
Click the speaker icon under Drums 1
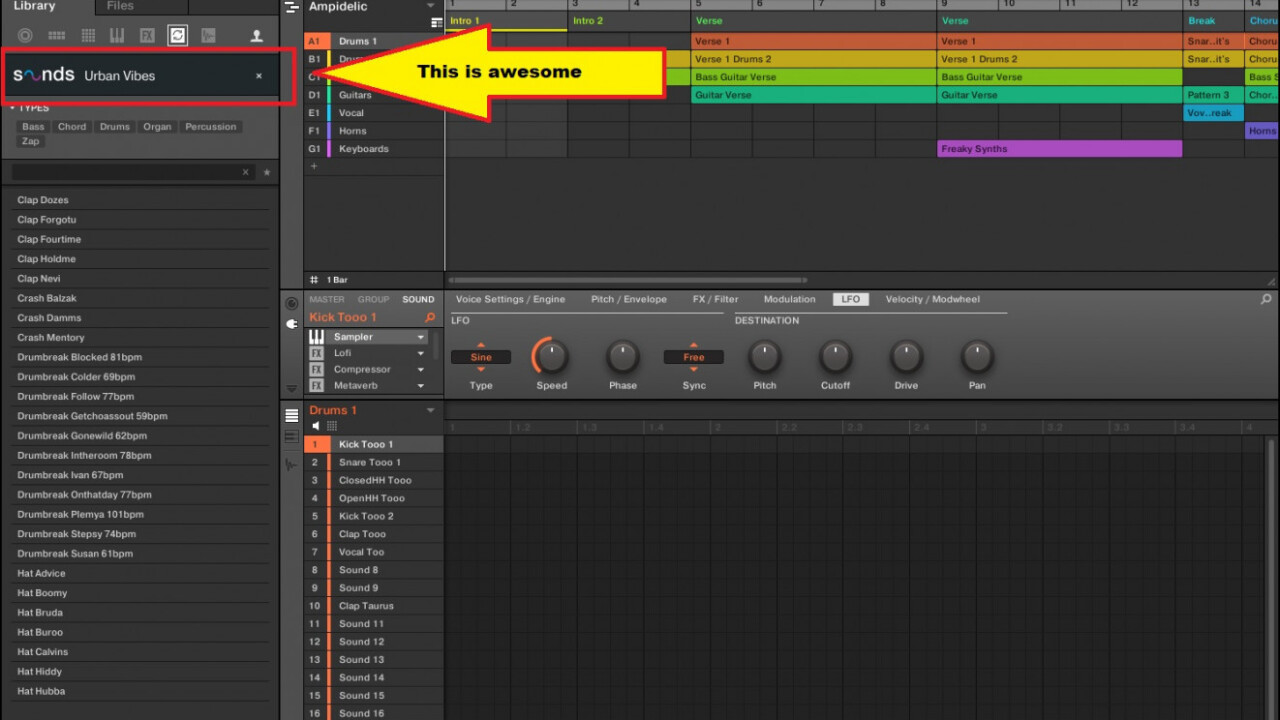tap(316, 426)
